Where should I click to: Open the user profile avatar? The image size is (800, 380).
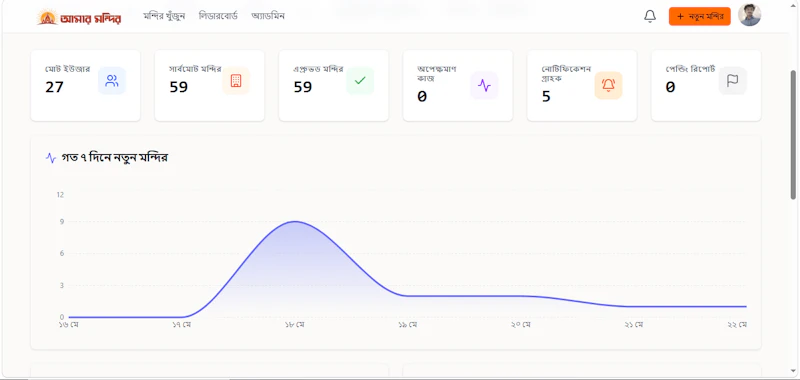click(x=749, y=15)
